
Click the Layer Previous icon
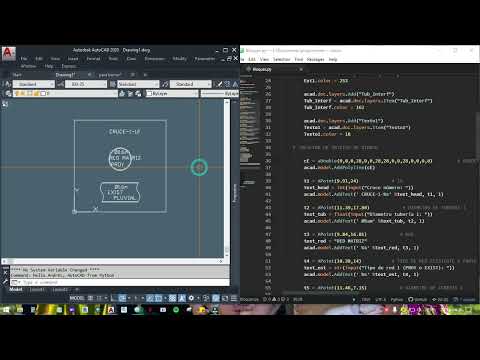click(130, 94)
